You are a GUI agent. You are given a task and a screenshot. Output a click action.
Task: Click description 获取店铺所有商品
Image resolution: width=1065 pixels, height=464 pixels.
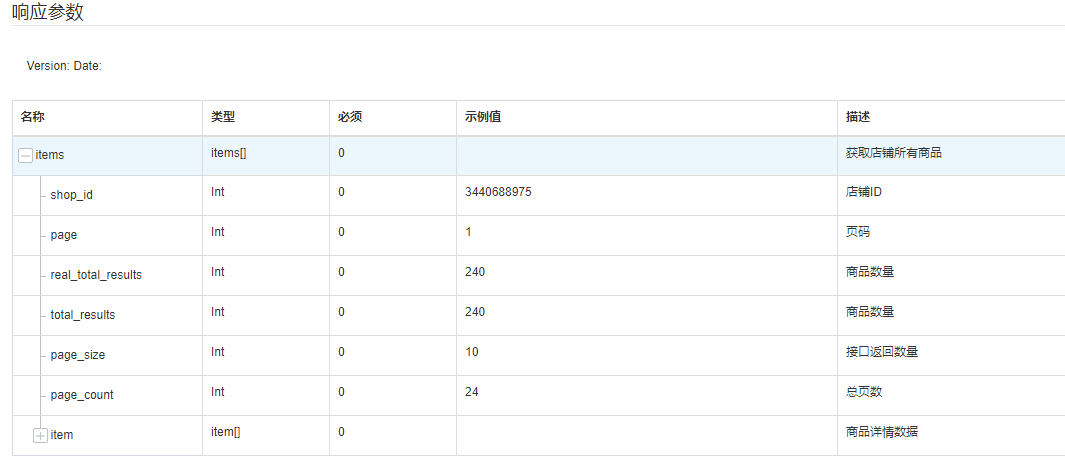[x=894, y=153]
